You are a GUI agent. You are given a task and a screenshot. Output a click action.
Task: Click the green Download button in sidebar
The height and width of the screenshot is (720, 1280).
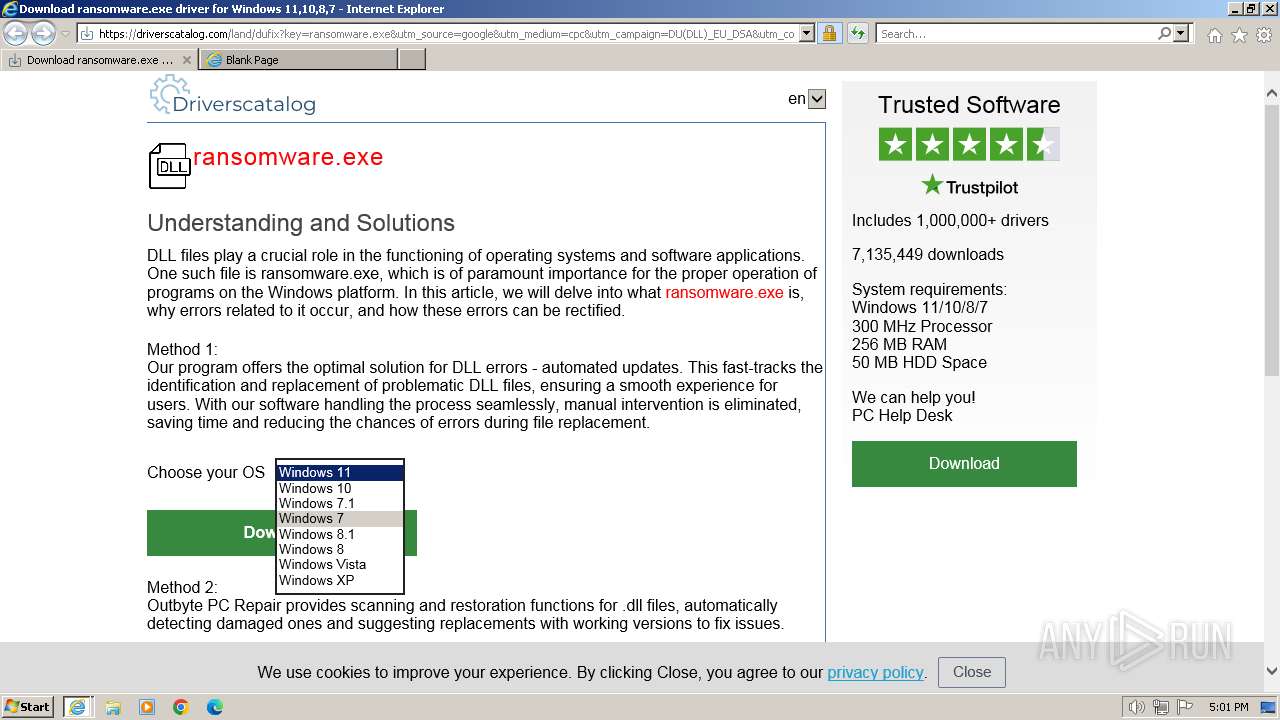964,464
